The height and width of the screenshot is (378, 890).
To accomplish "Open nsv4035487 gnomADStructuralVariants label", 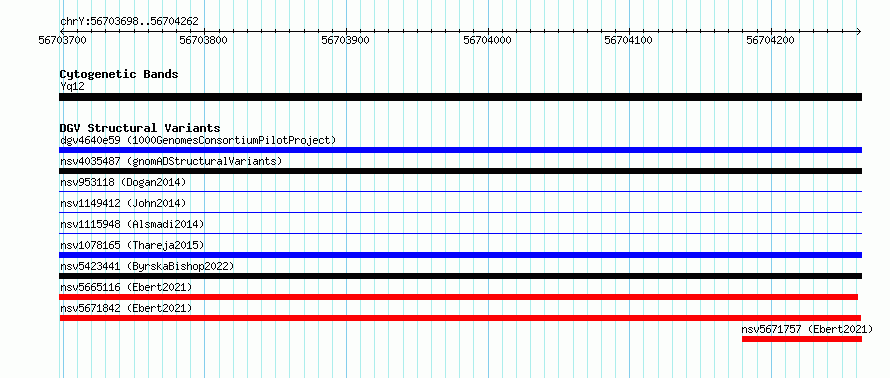I will pyautogui.click(x=171, y=161).
